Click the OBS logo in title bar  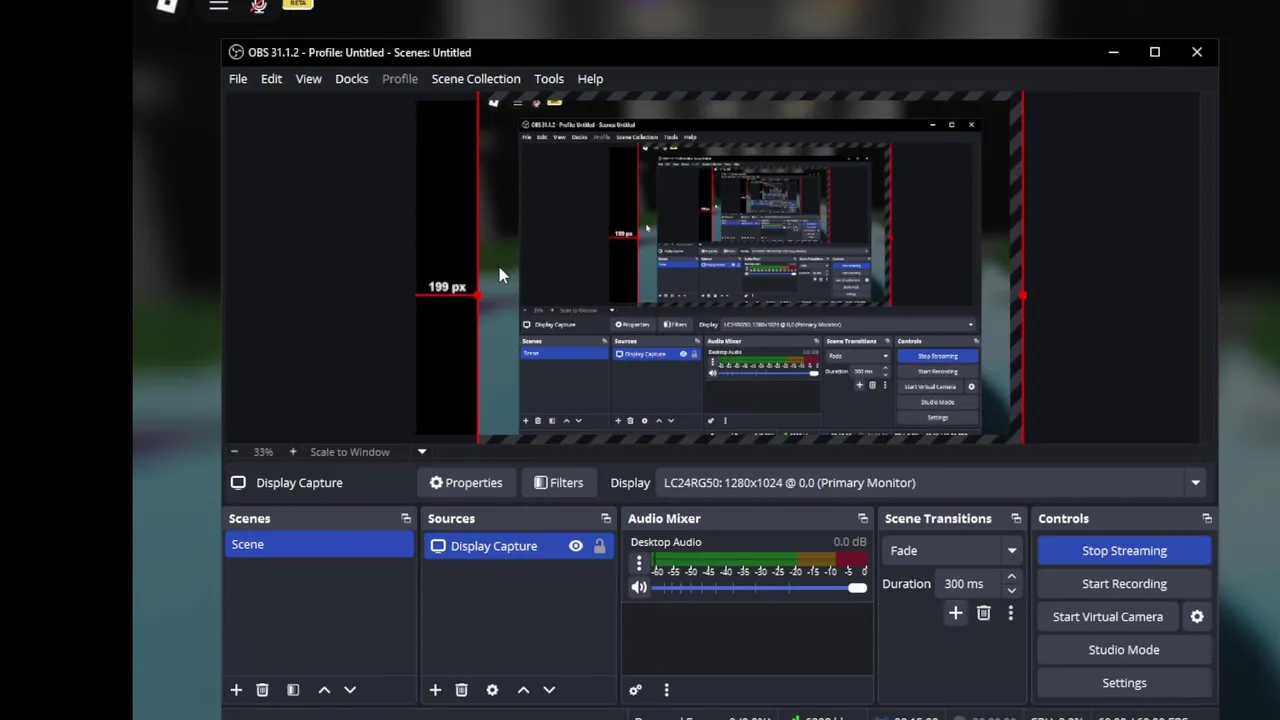tap(235, 52)
